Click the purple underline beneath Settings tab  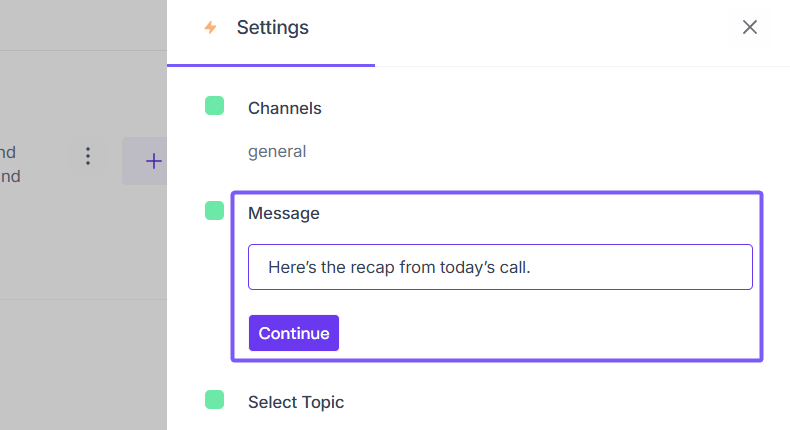tap(270, 65)
